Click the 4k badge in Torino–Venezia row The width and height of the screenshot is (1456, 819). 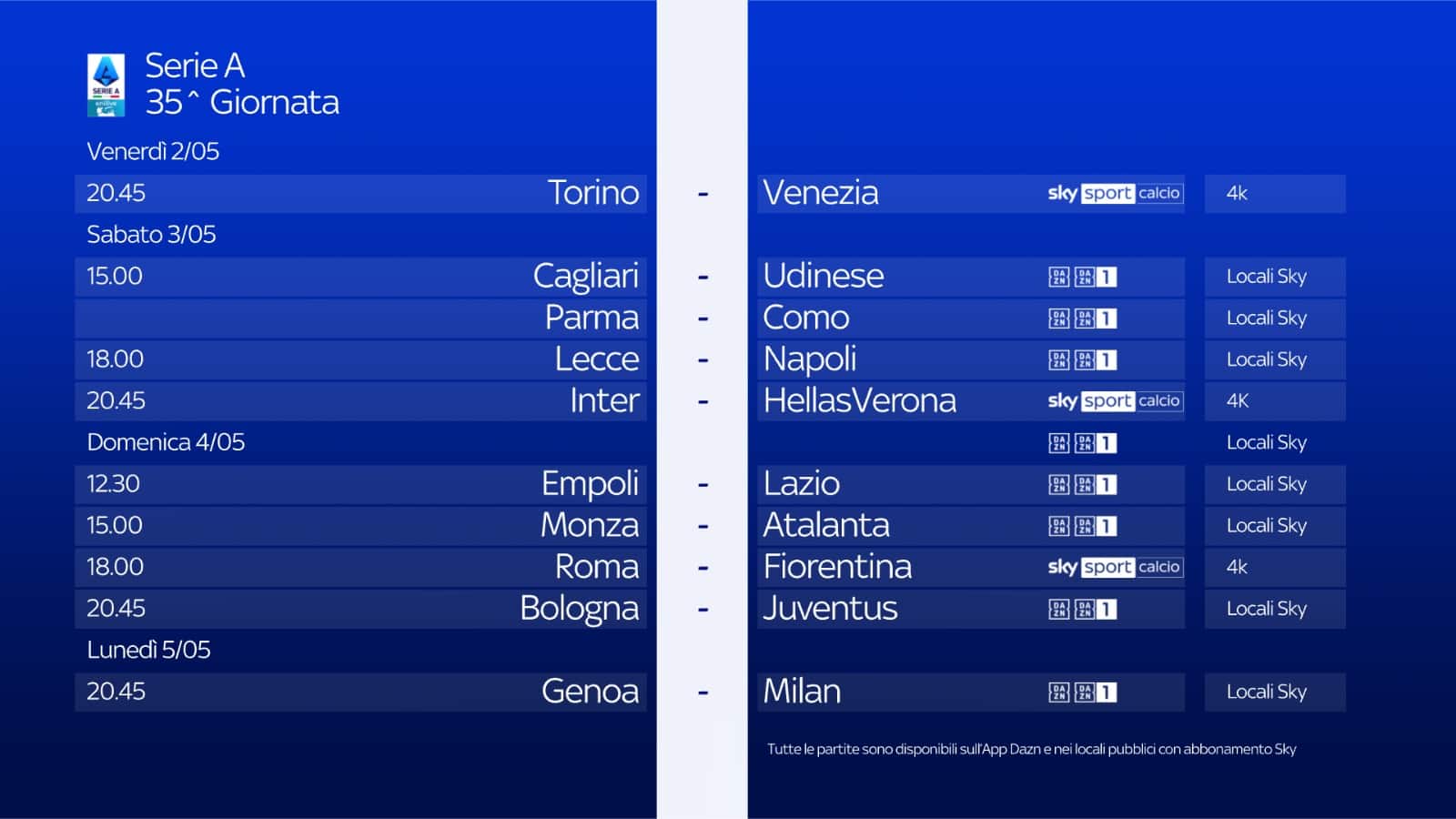tap(1237, 193)
